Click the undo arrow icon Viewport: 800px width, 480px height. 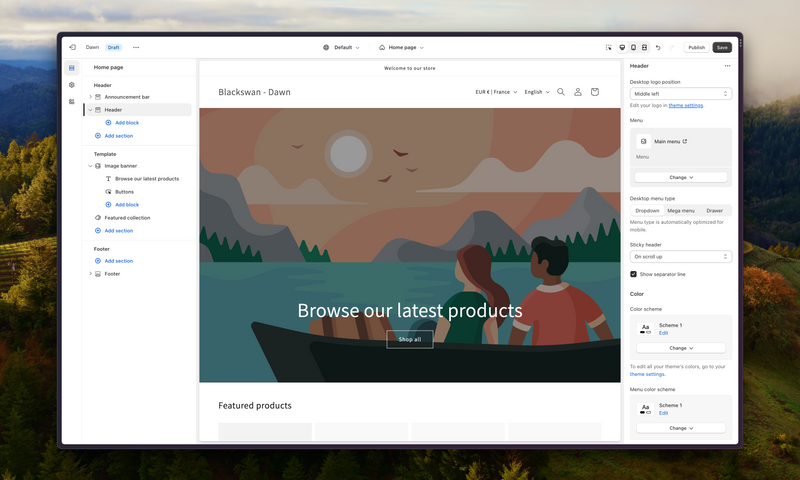point(658,47)
